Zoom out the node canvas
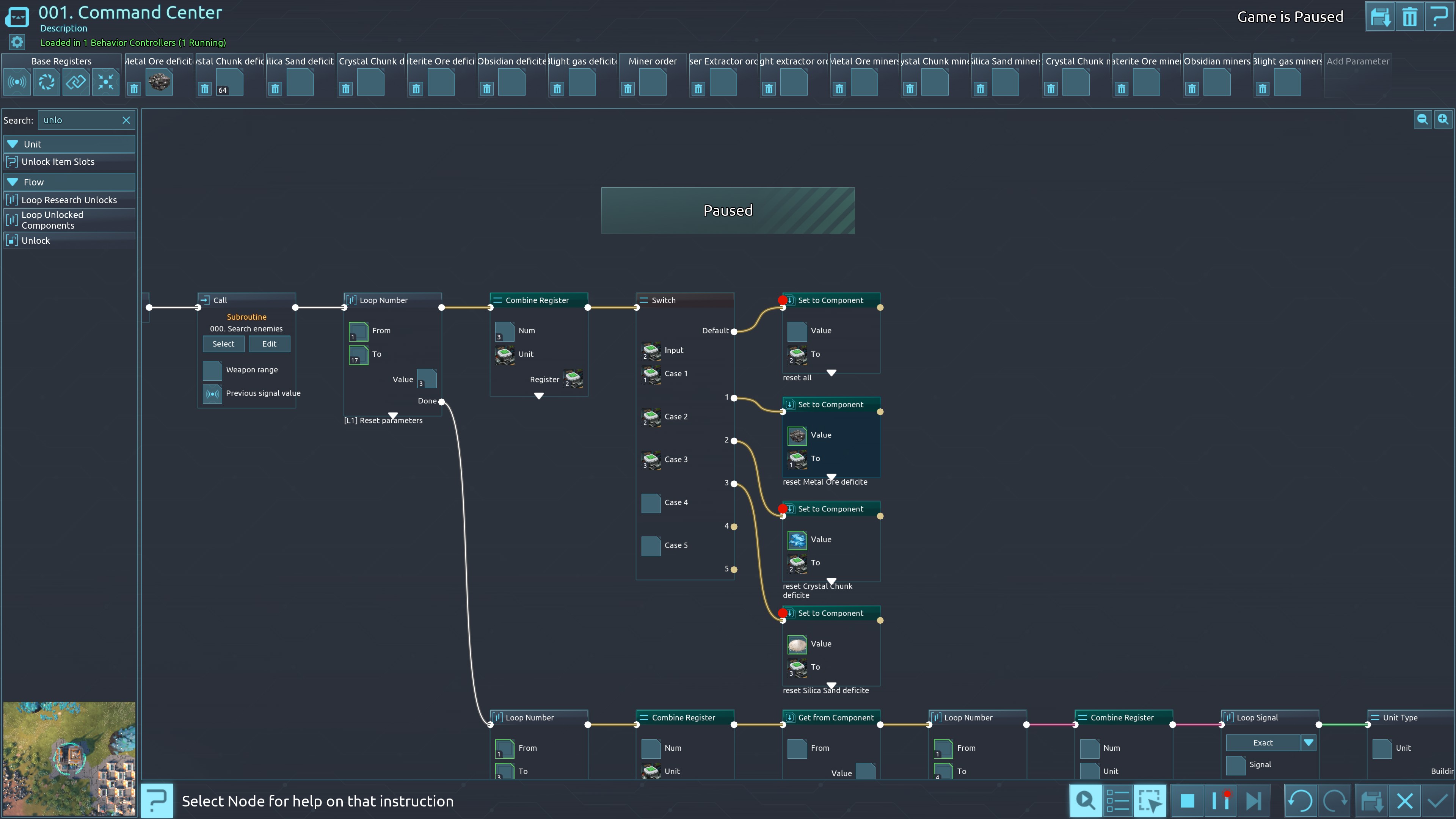Image resolution: width=1456 pixels, height=819 pixels. click(x=1422, y=119)
